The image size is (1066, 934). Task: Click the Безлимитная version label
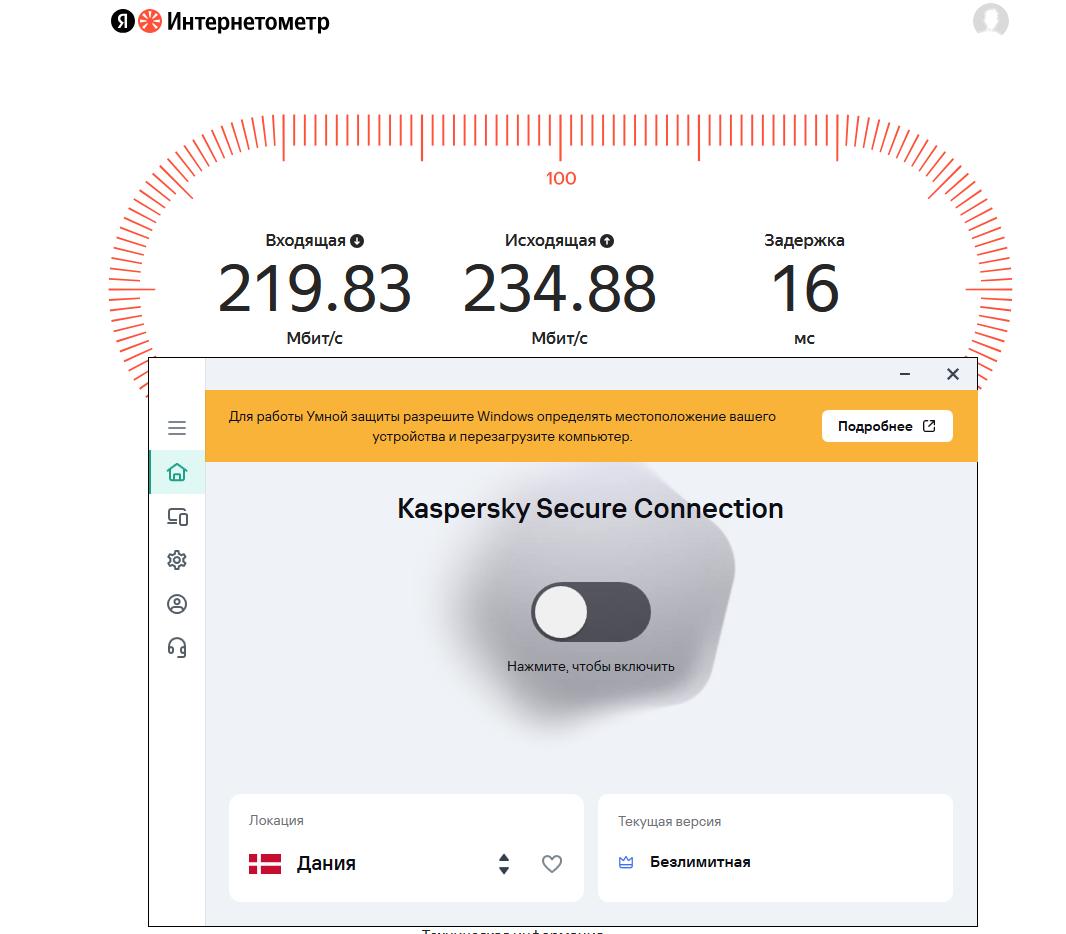pos(700,862)
